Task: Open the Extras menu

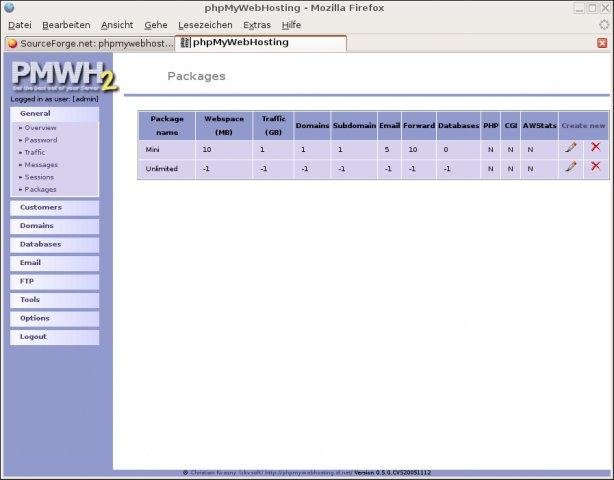Action: coord(257,25)
